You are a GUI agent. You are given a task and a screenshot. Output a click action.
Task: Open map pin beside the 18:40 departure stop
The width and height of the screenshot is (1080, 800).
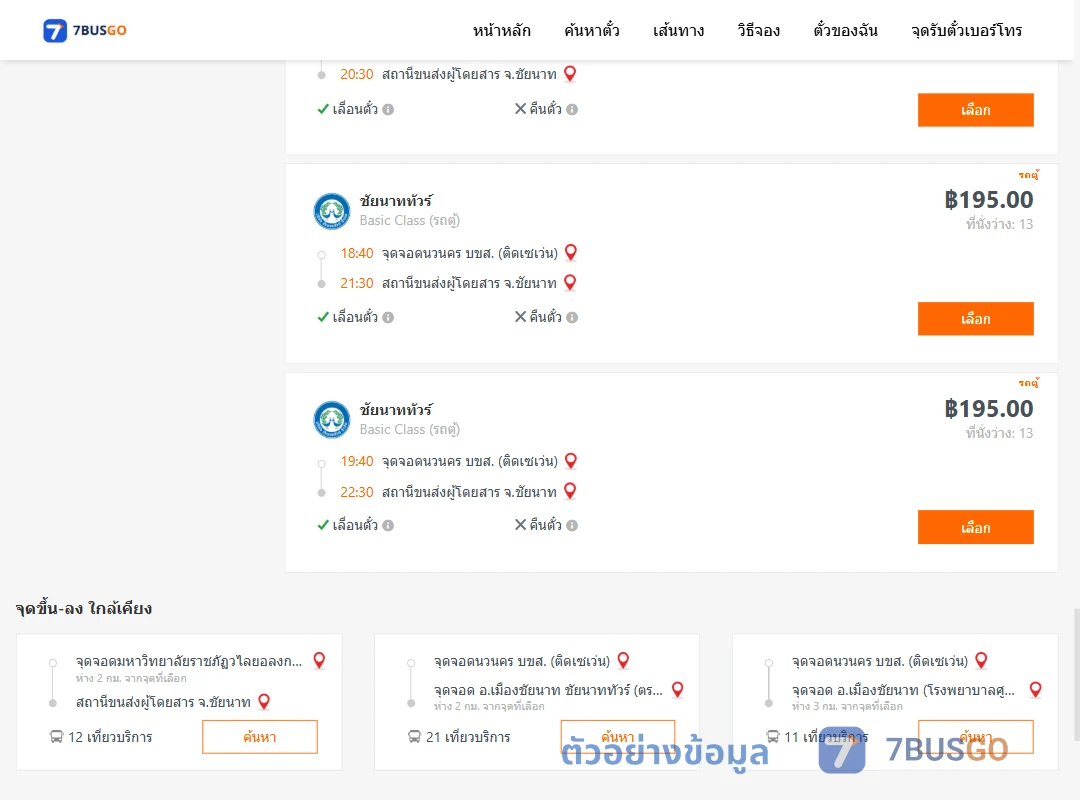[570, 253]
